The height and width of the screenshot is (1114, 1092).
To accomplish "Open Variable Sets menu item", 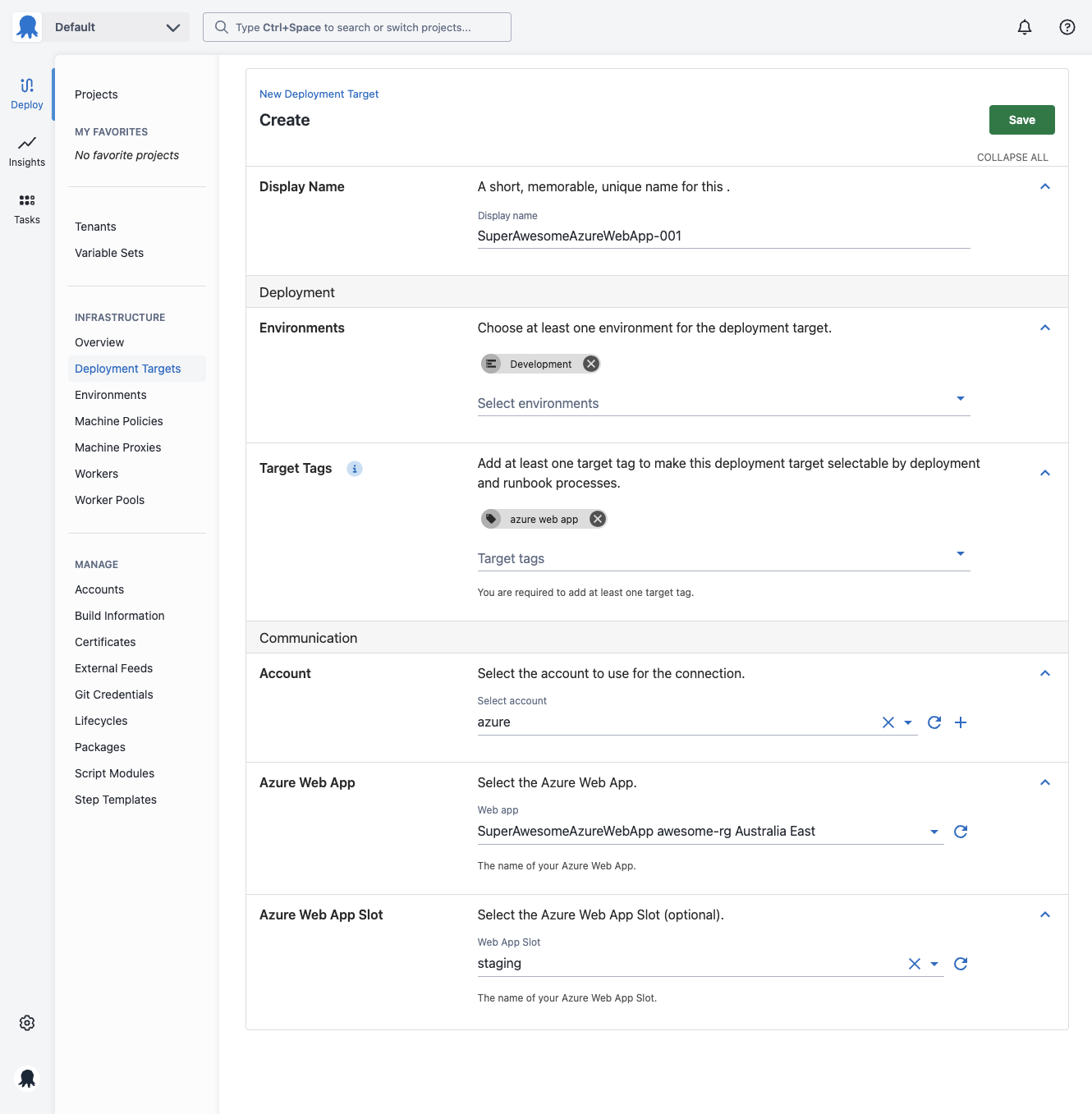I will 109,253.
